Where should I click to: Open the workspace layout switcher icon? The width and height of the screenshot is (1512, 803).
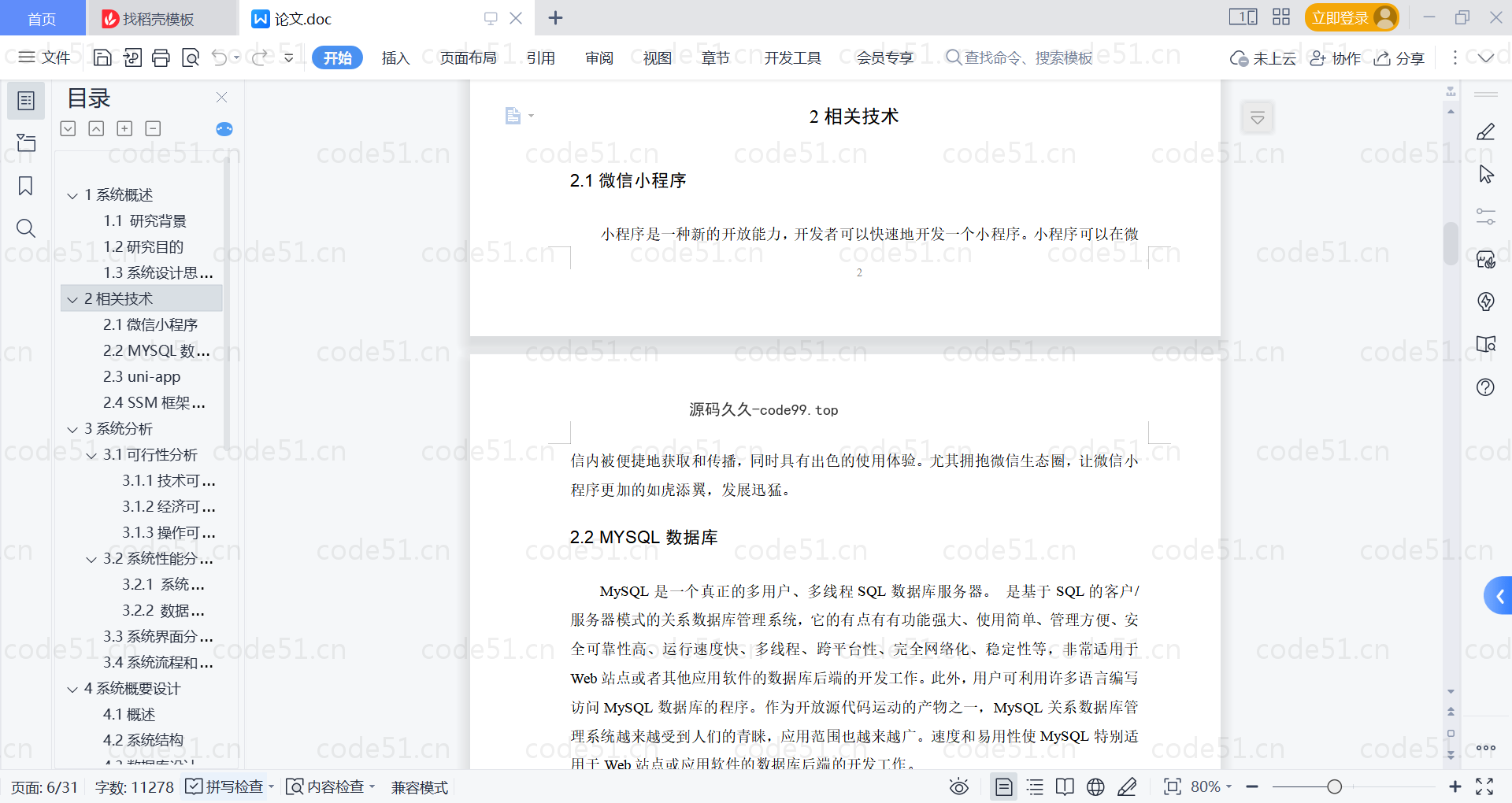click(1243, 17)
